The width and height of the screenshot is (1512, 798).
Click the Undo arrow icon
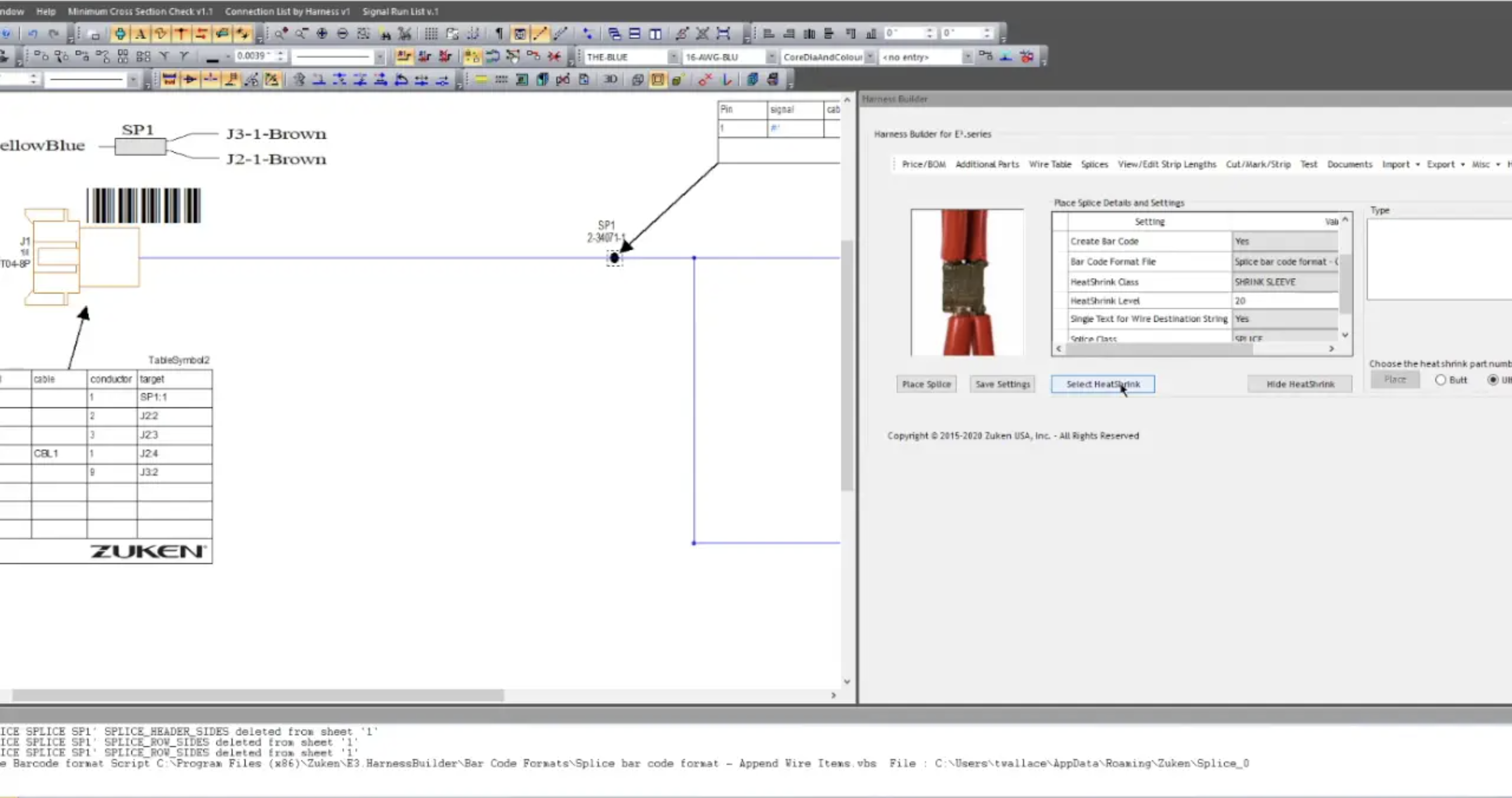pyautogui.click(x=33, y=34)
